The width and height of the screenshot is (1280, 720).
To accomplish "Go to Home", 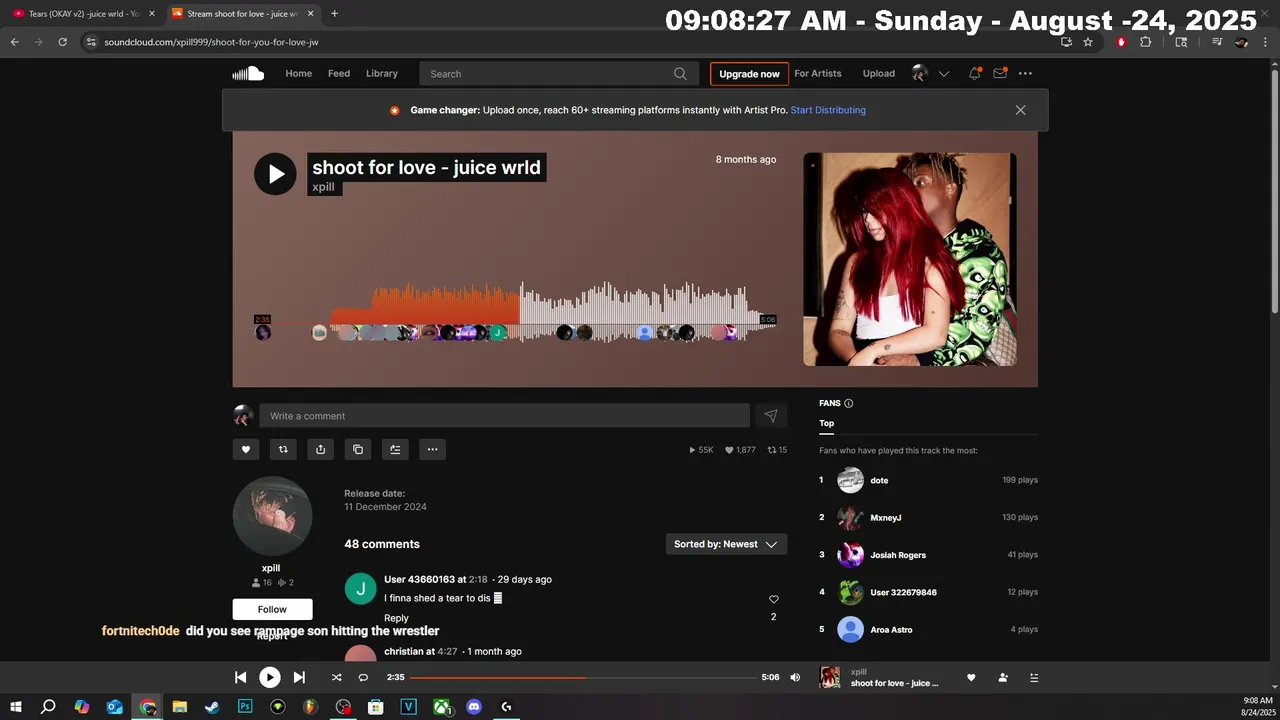I will [x=298, y=73].
